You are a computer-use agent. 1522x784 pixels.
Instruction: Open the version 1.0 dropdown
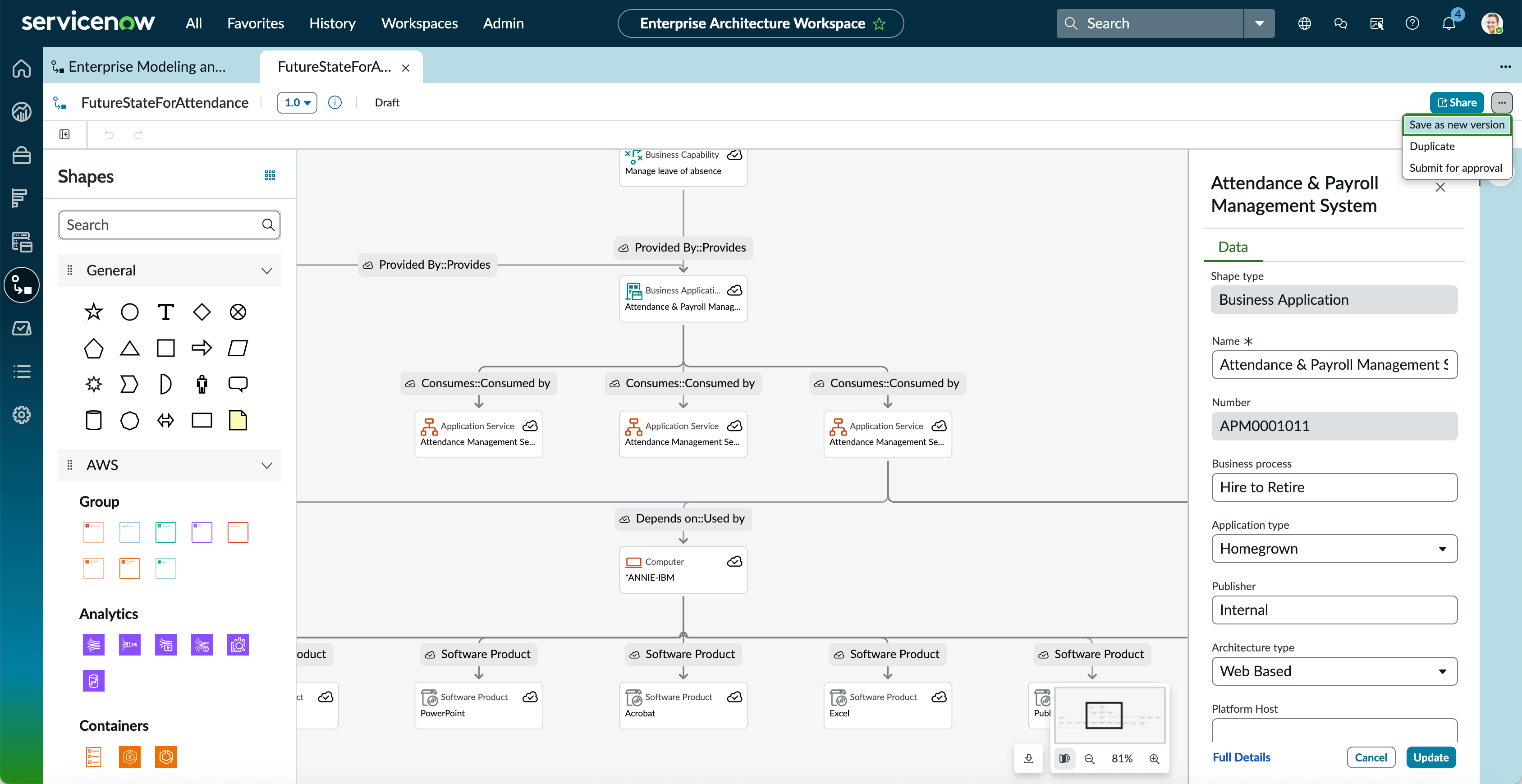click(x=297, y=103)
